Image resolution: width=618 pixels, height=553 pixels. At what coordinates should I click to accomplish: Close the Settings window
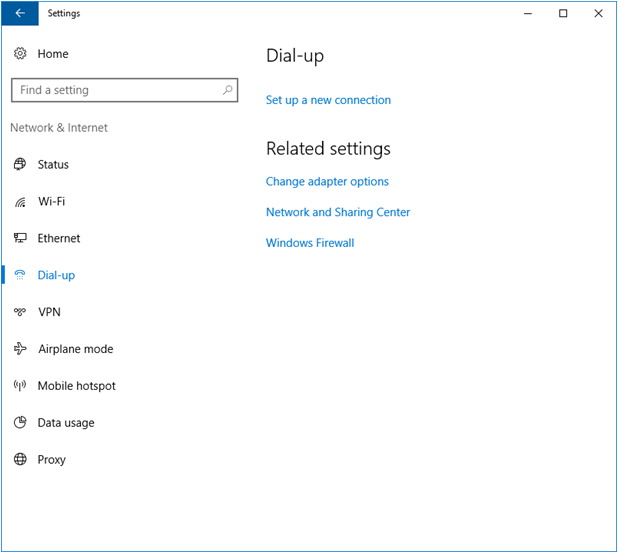598,14
